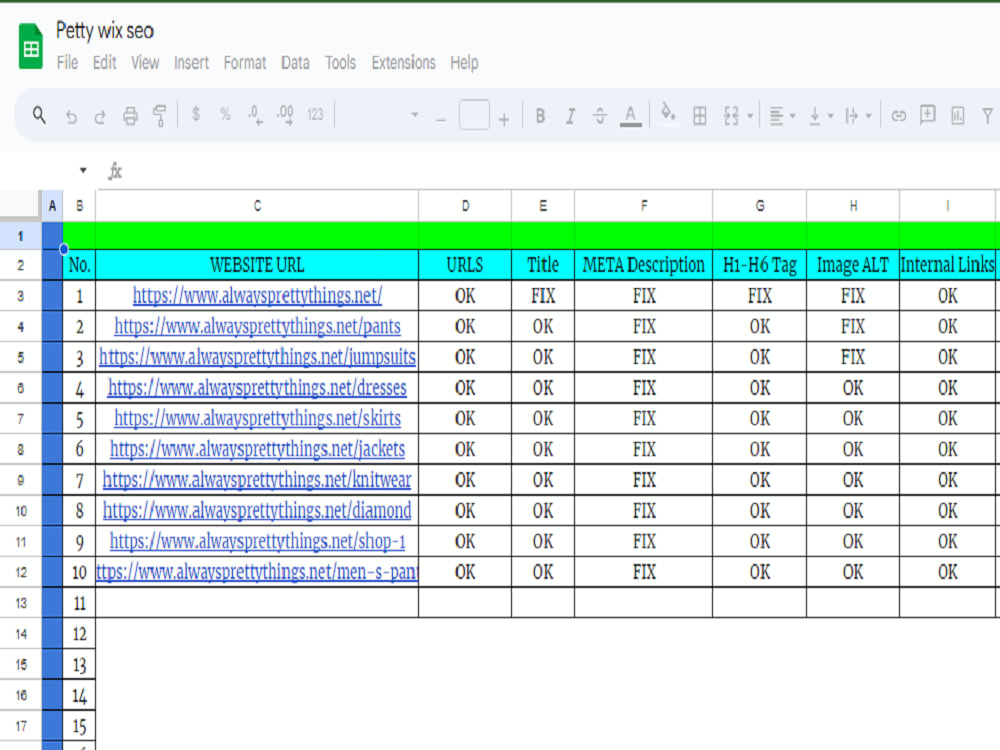Click the font size input box

474,115
